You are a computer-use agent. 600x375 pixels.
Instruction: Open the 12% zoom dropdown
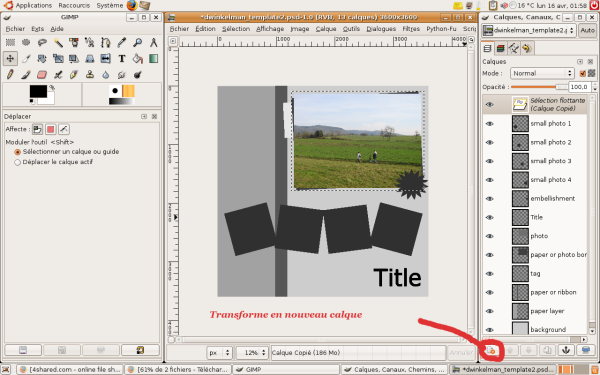tap(251, 352)
